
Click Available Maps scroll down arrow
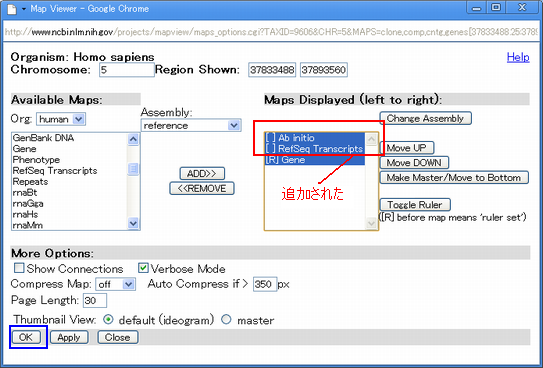click(133, 223)
